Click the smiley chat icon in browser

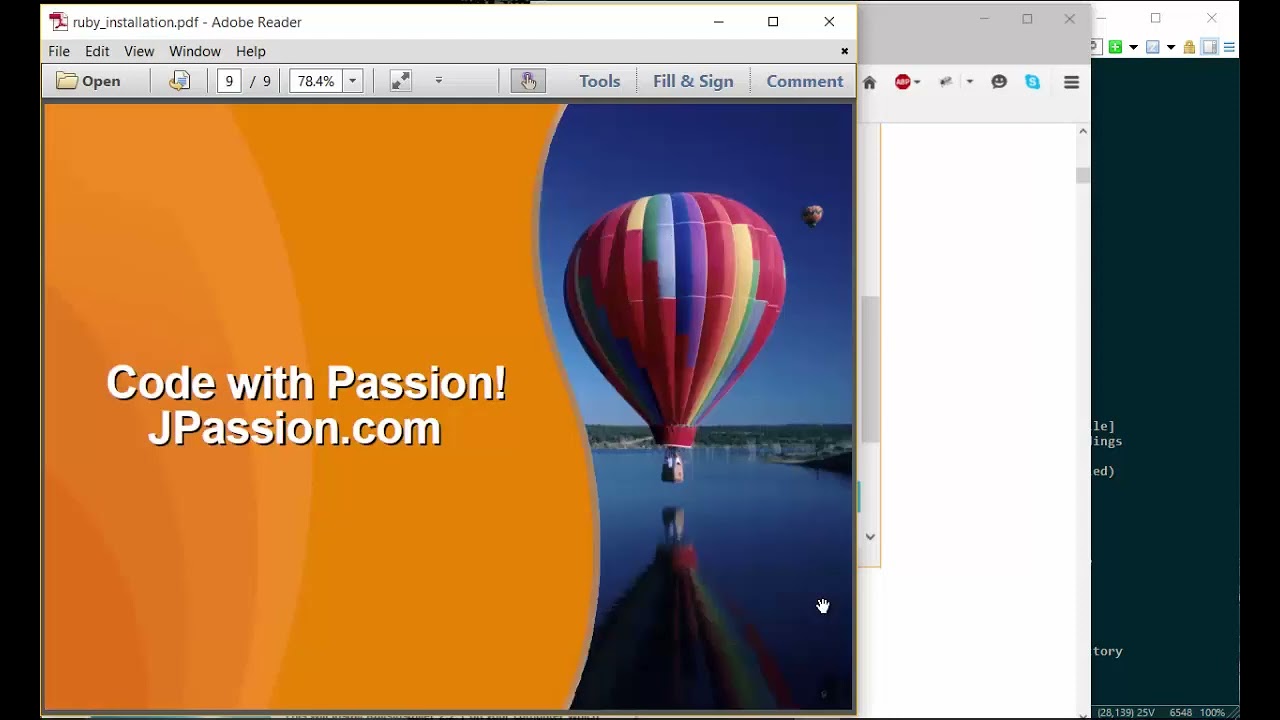click(x=999, y=82)
